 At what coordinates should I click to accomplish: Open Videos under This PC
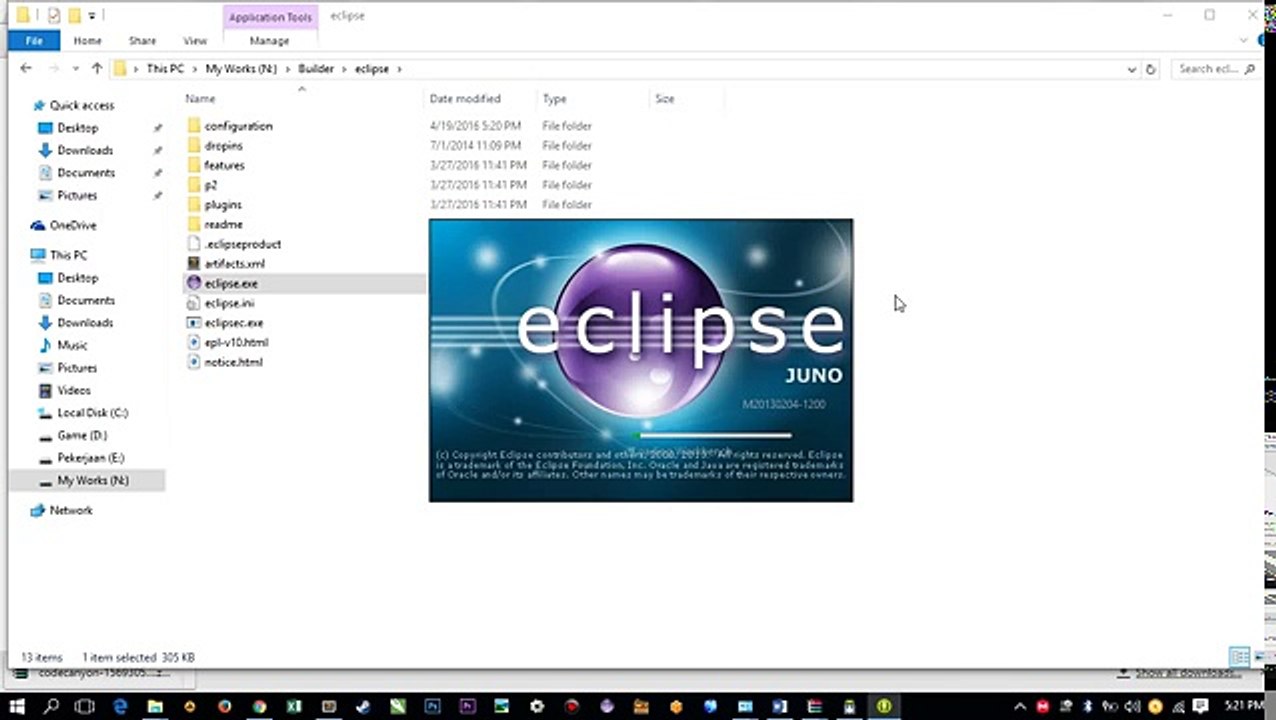click(74, 390)
